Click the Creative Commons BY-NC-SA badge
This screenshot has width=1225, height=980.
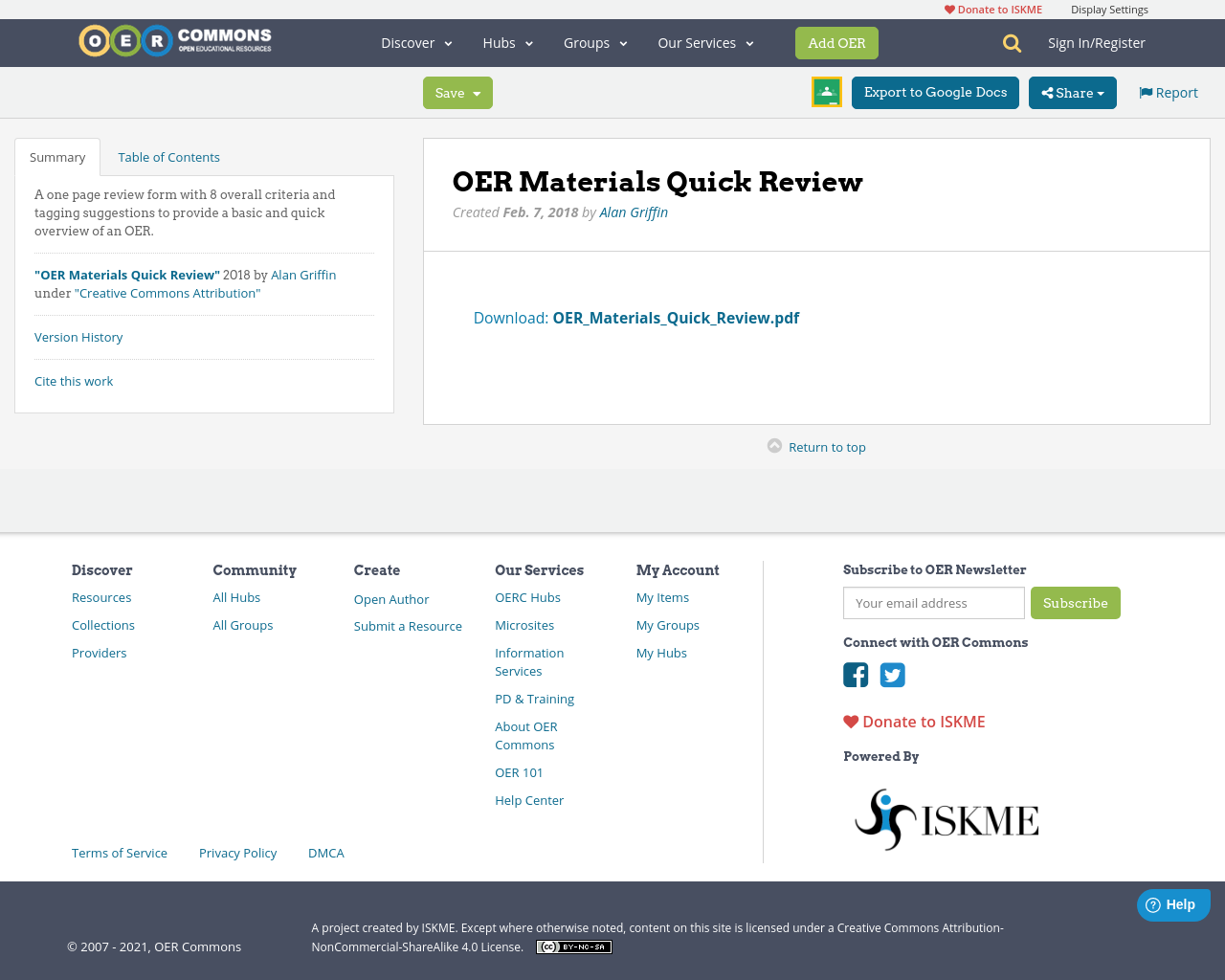573,947
